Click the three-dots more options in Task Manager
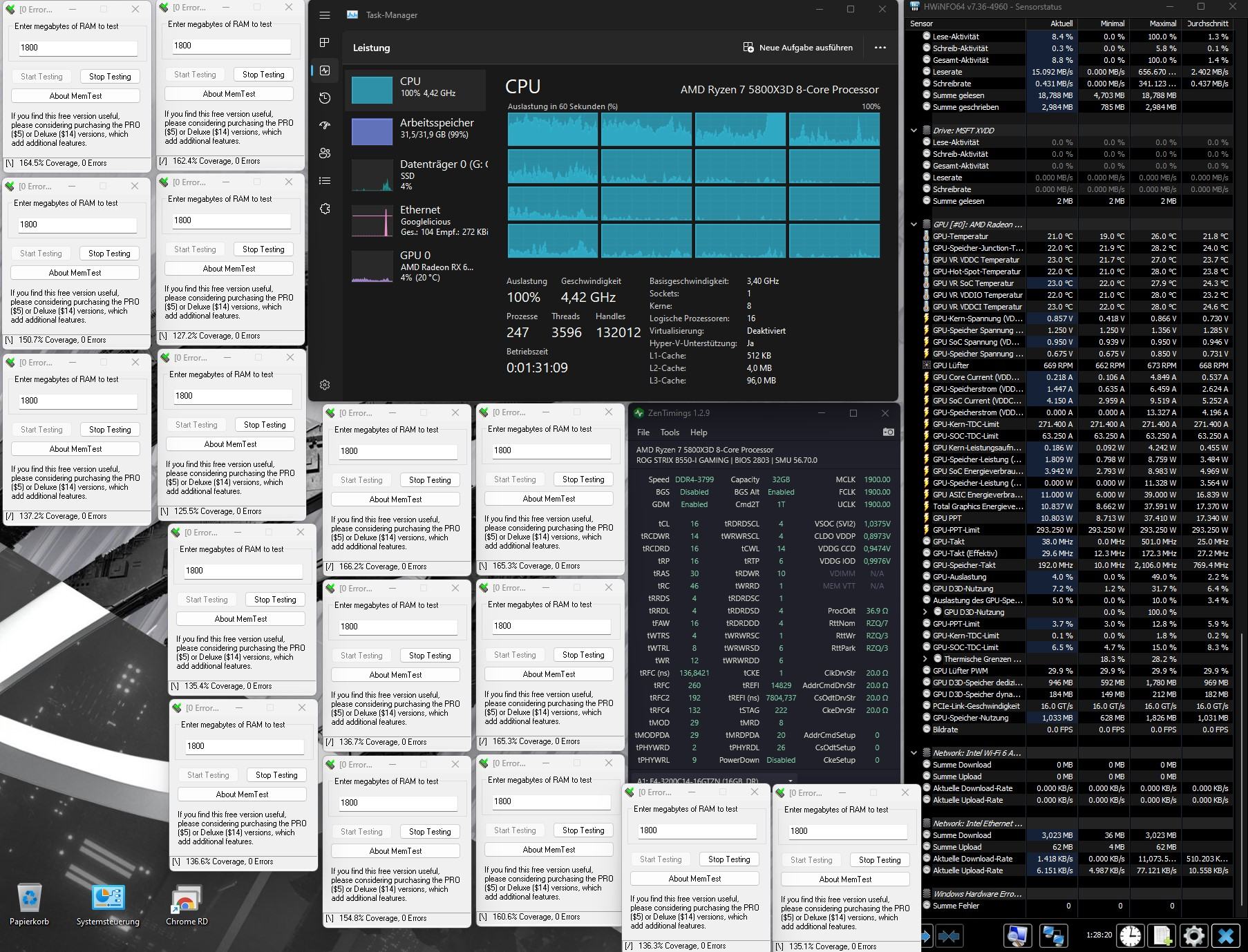This screenshot has width=1248, height=952. 880,48
